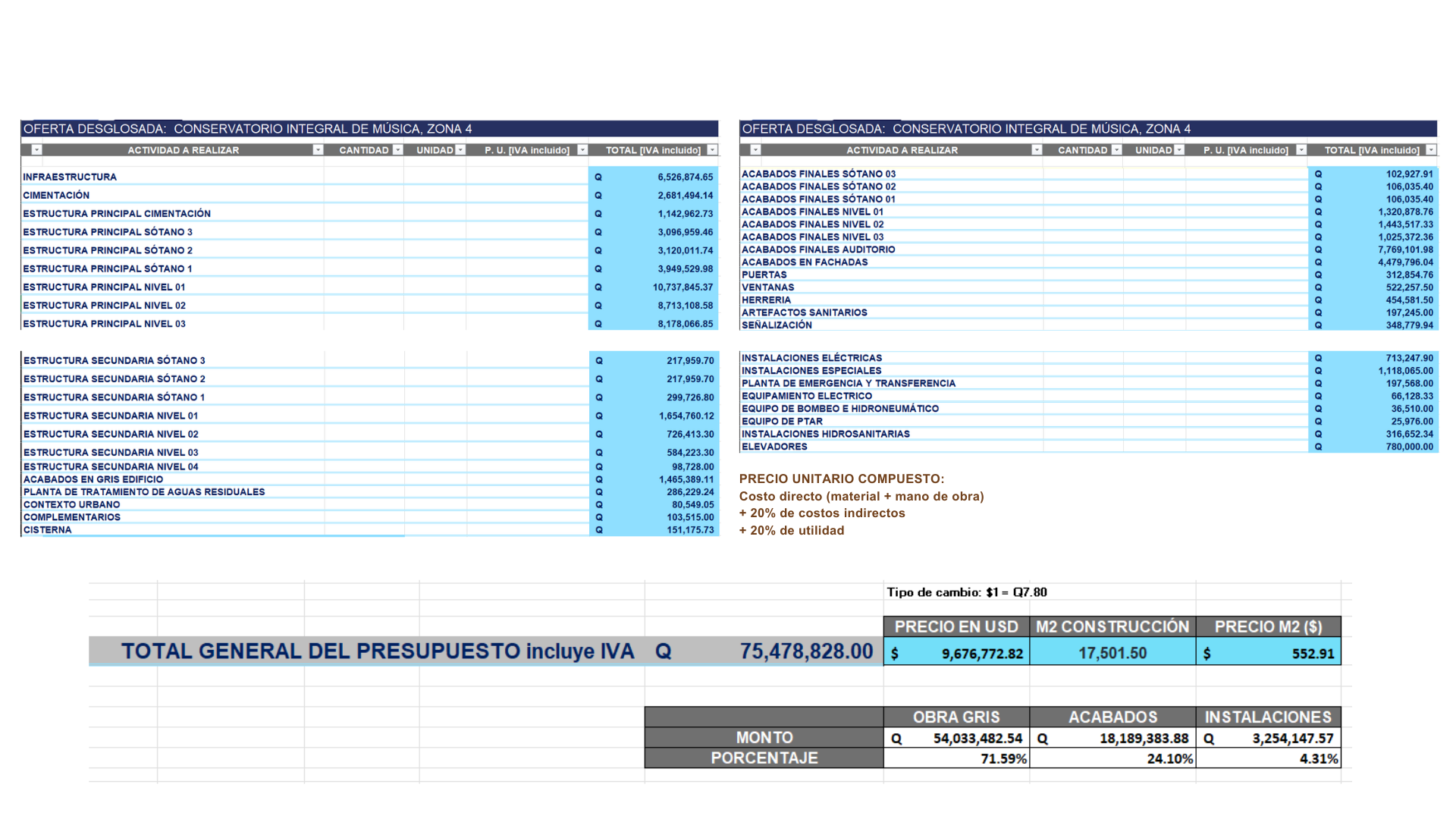Select the CIMENTACIÓN row label cell

click(56, 196)
